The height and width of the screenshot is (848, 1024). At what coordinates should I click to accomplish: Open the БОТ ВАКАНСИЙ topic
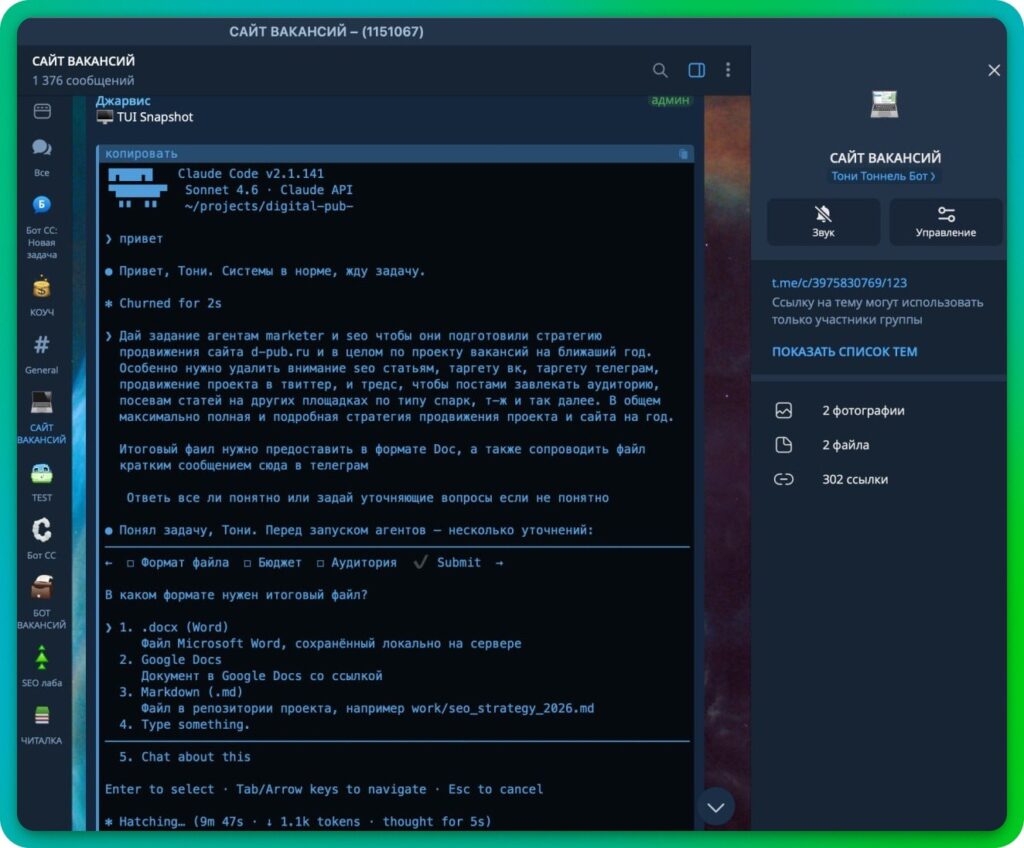42,602
